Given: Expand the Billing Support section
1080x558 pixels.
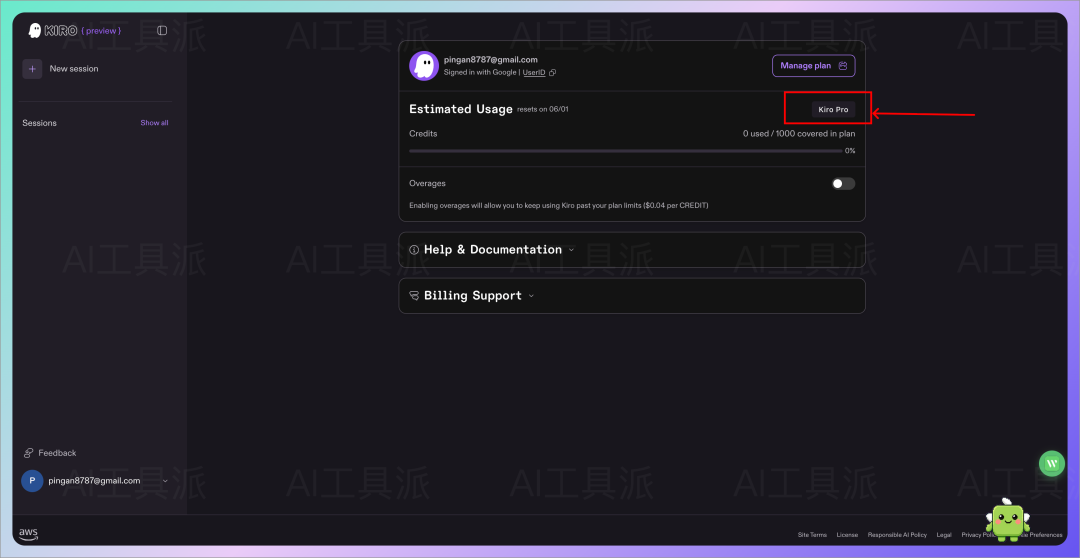Looking at the screenshot, I should click(632, 296).
